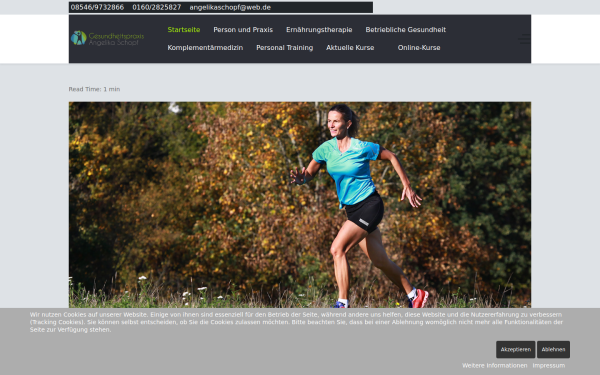Open the Personal Training page

coord(285,48)
